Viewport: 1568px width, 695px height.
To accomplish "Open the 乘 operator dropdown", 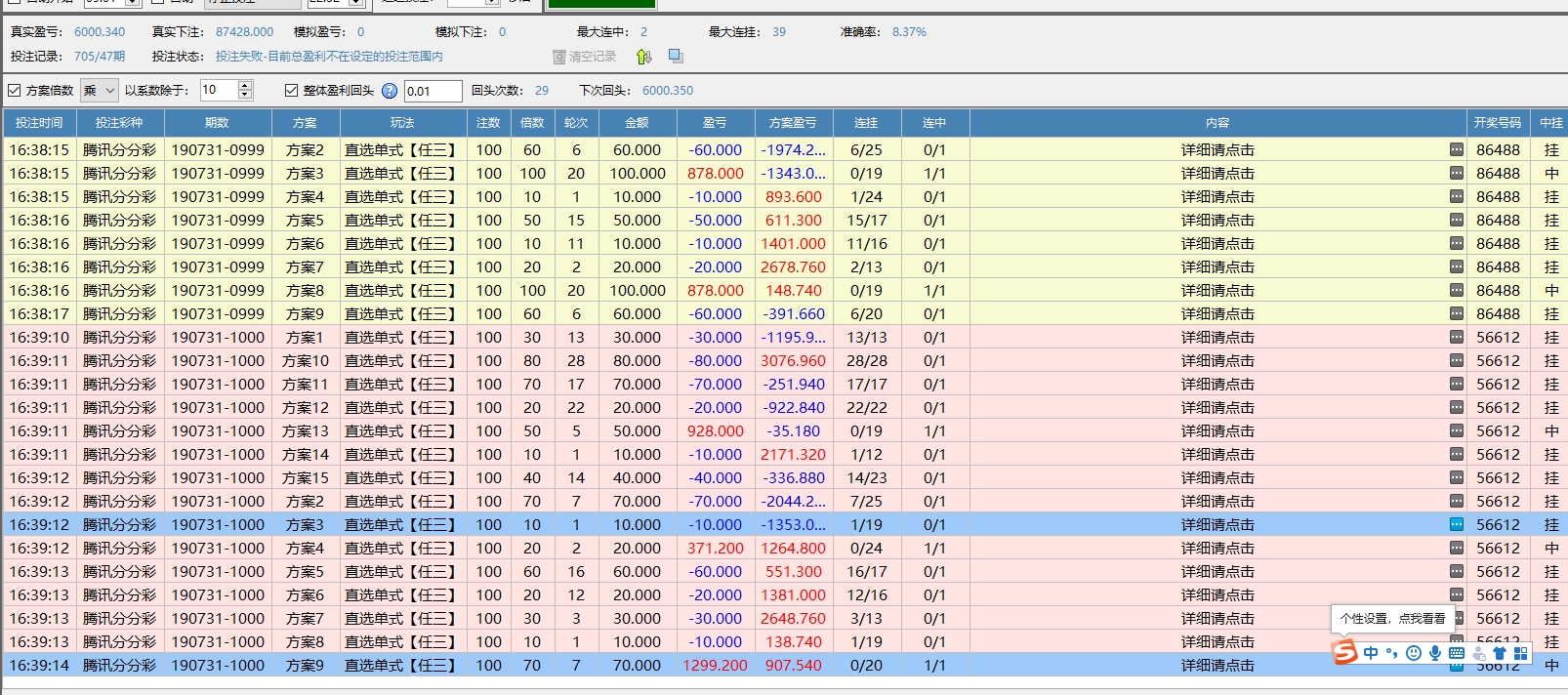I will (99, 91).
